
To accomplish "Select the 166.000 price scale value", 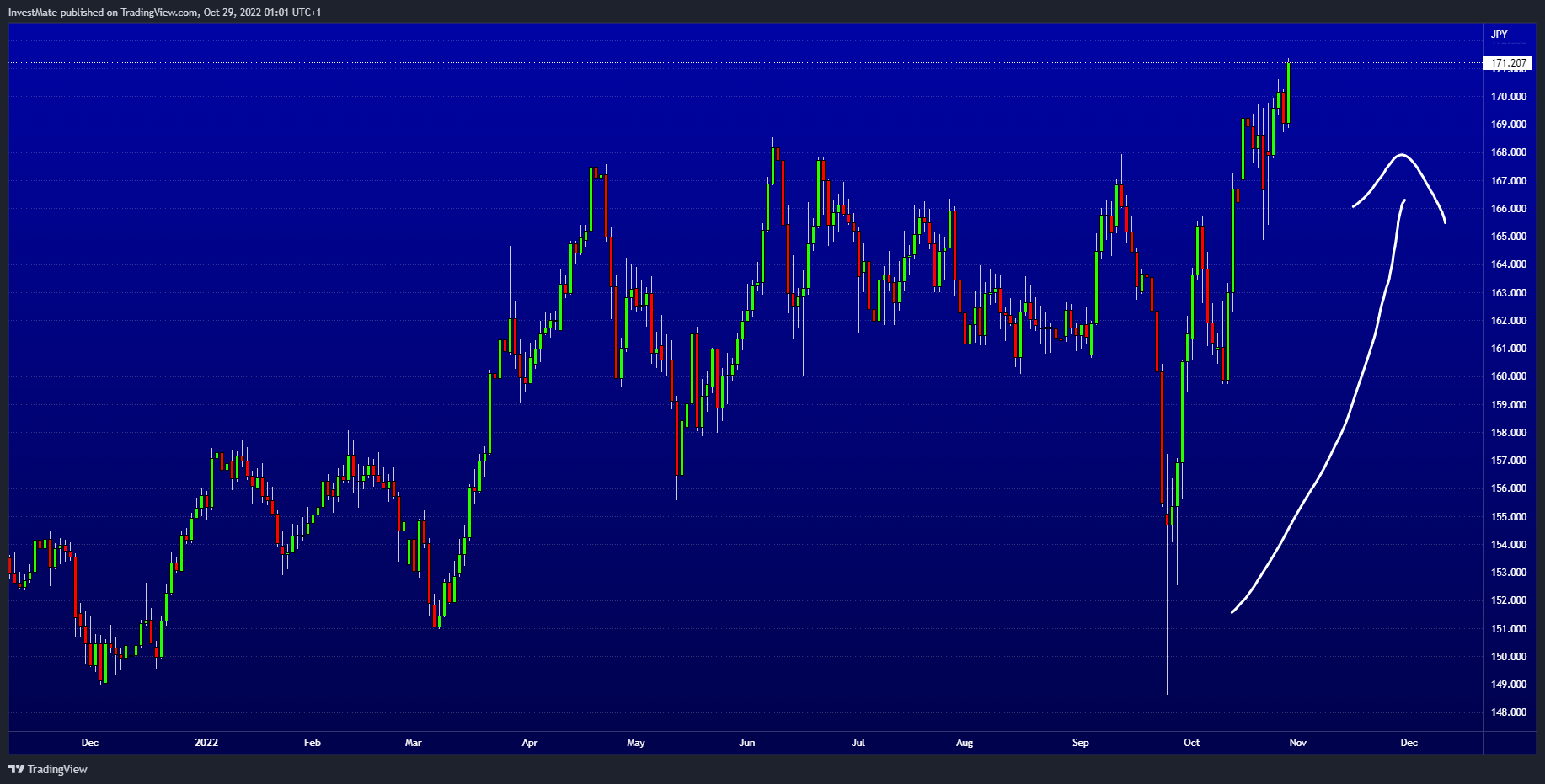I will 1509,209.
